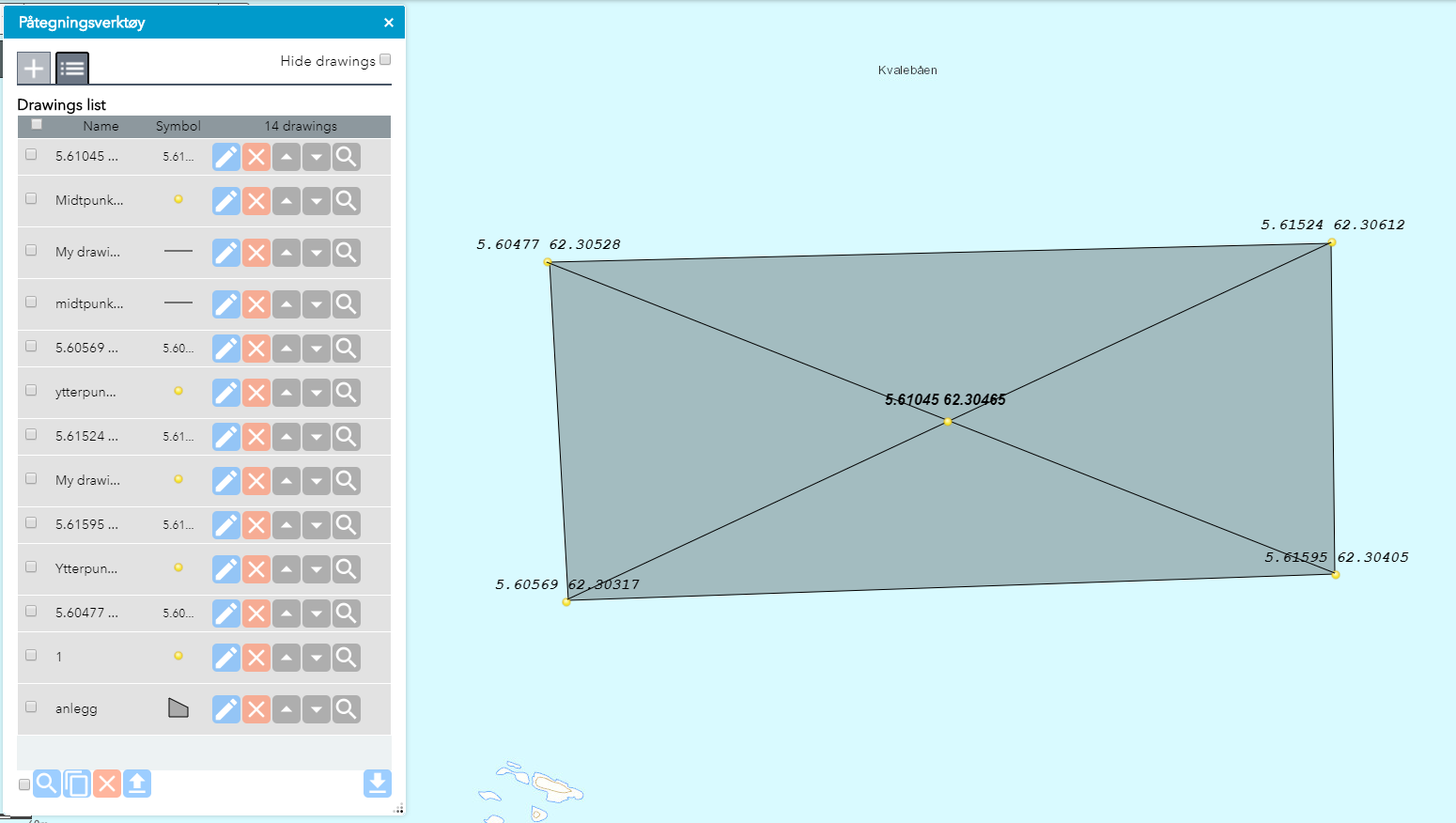Click the center point 5.61045 62.30465 on map
This screenshot has width=1456, height=823.
(x=948, y=422)
